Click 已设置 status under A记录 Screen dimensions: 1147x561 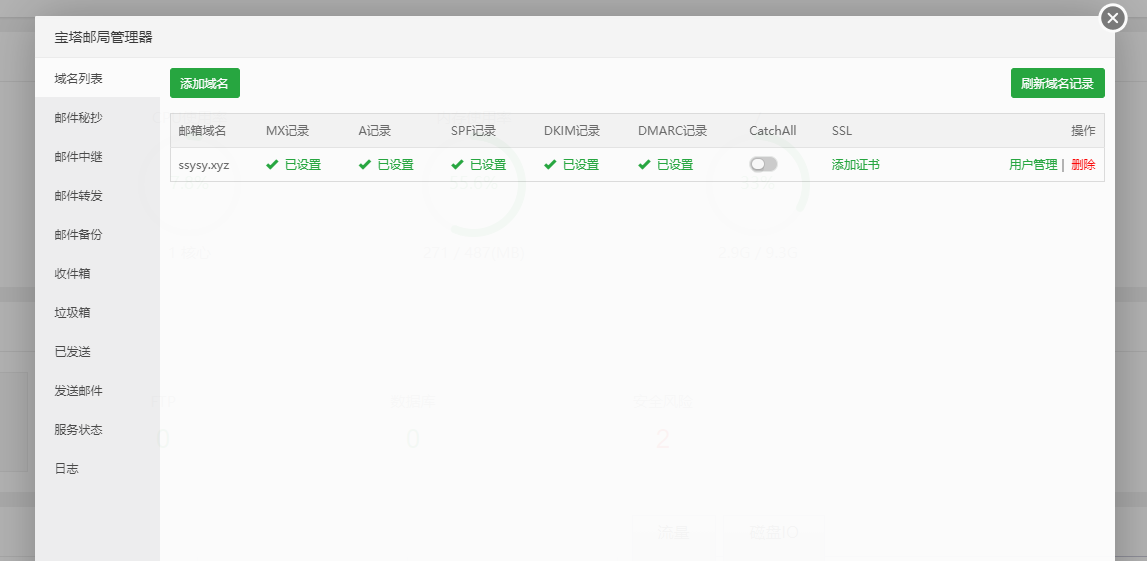395,165
